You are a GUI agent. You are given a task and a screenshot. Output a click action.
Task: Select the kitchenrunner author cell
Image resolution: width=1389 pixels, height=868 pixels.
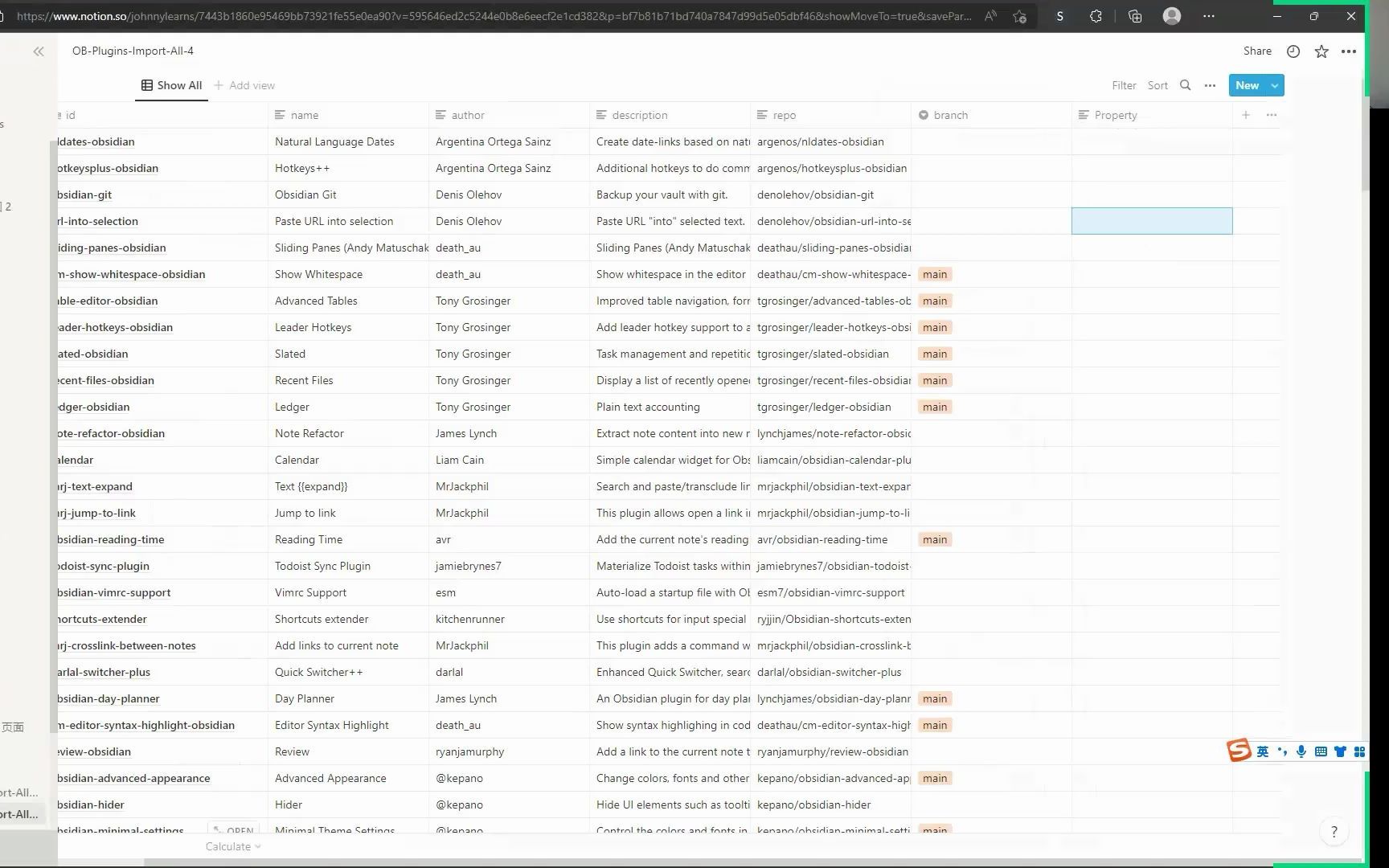coord(509,619)
